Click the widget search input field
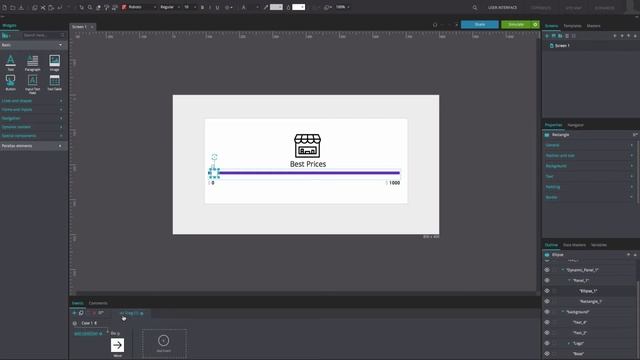The height and width of the screenshot is (360, 640). (x=41, y=36)
